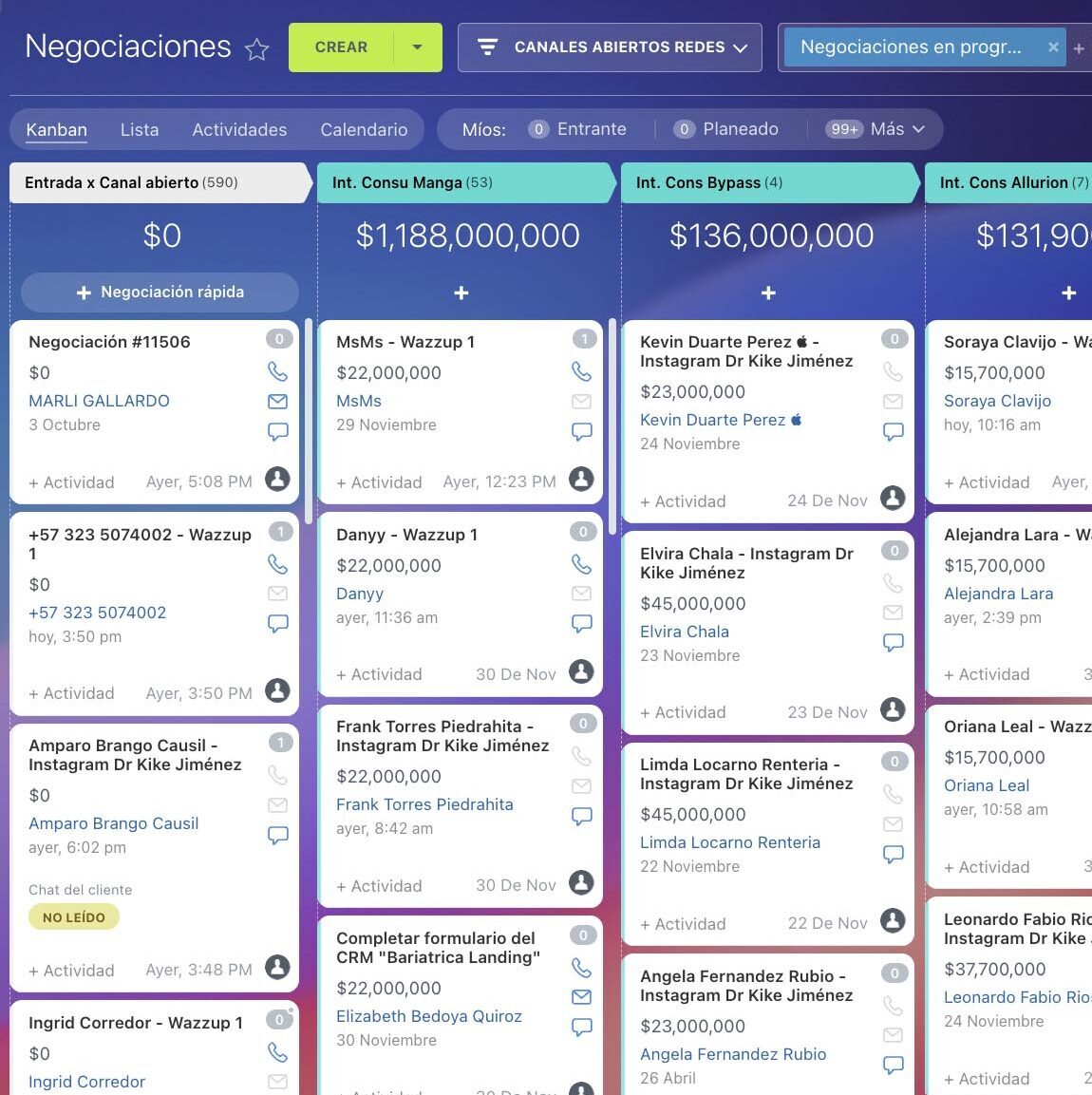
Task: Expand the Más counters dropdown
Action: (875, 129)
